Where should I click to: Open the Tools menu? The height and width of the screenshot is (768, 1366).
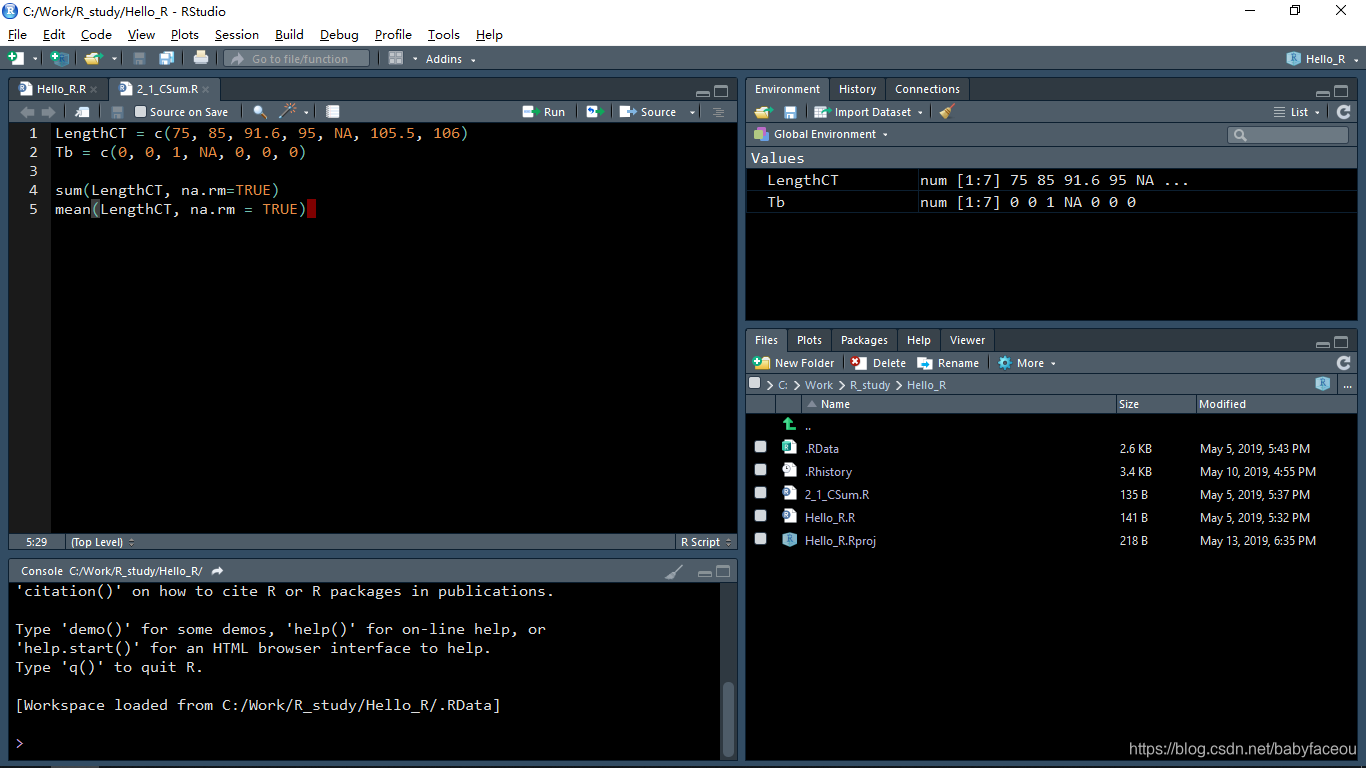444,35
